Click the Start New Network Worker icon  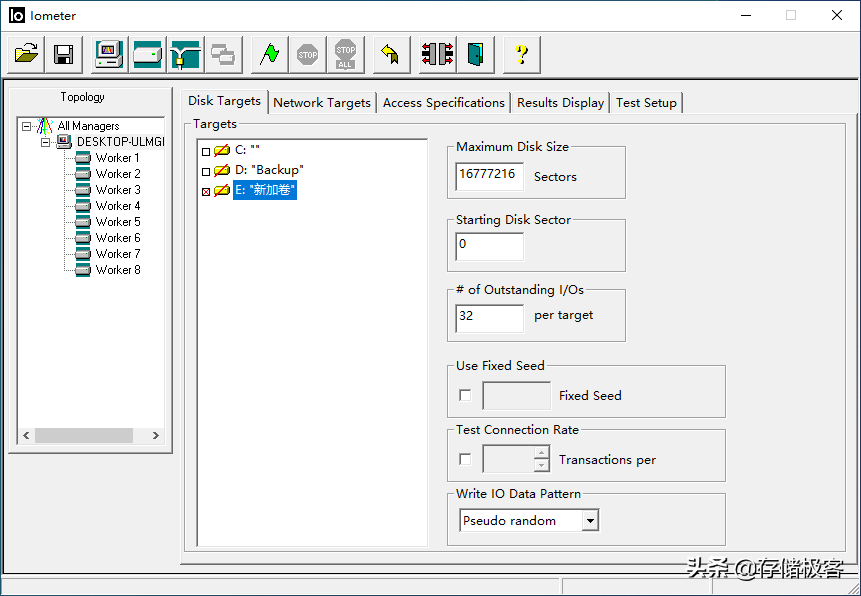click(185, 54)
